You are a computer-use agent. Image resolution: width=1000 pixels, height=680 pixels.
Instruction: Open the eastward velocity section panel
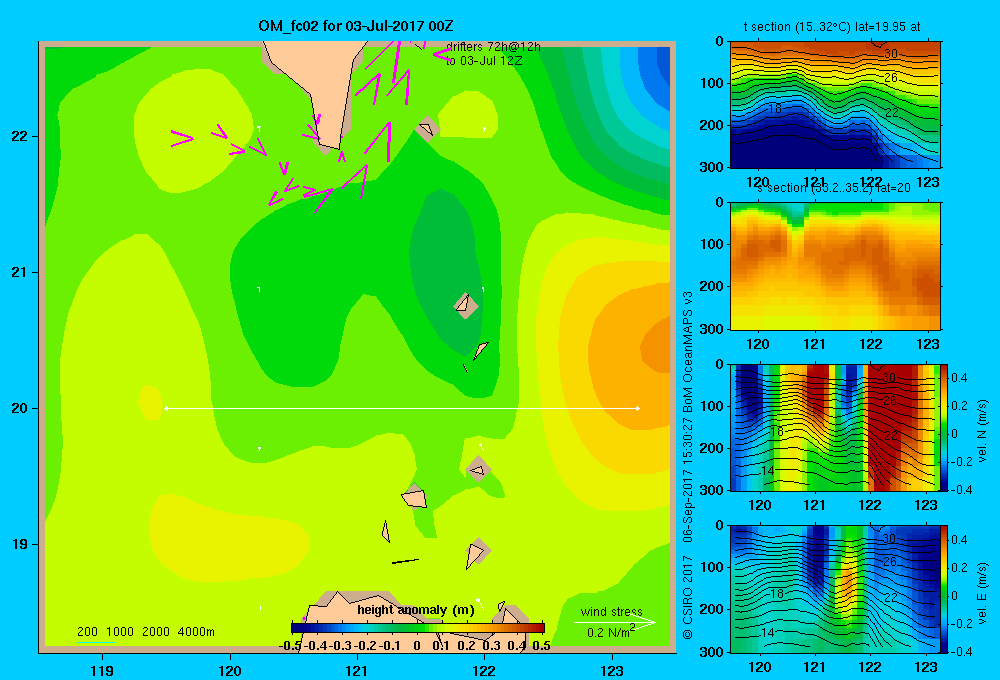tap(835, 589)
